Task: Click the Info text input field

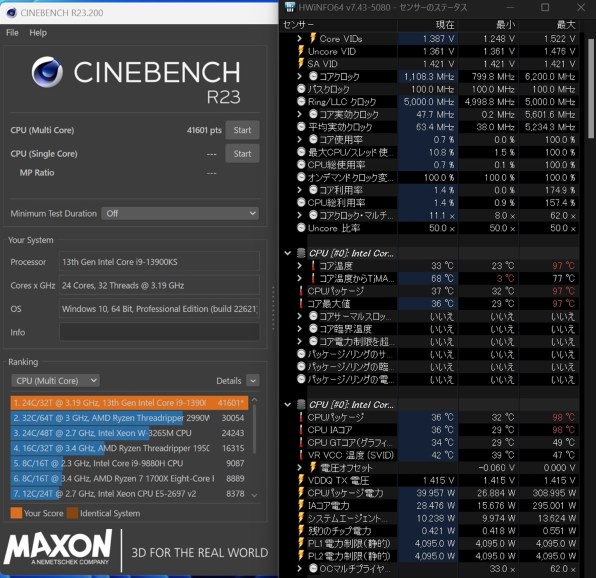Action: point(160,332)
